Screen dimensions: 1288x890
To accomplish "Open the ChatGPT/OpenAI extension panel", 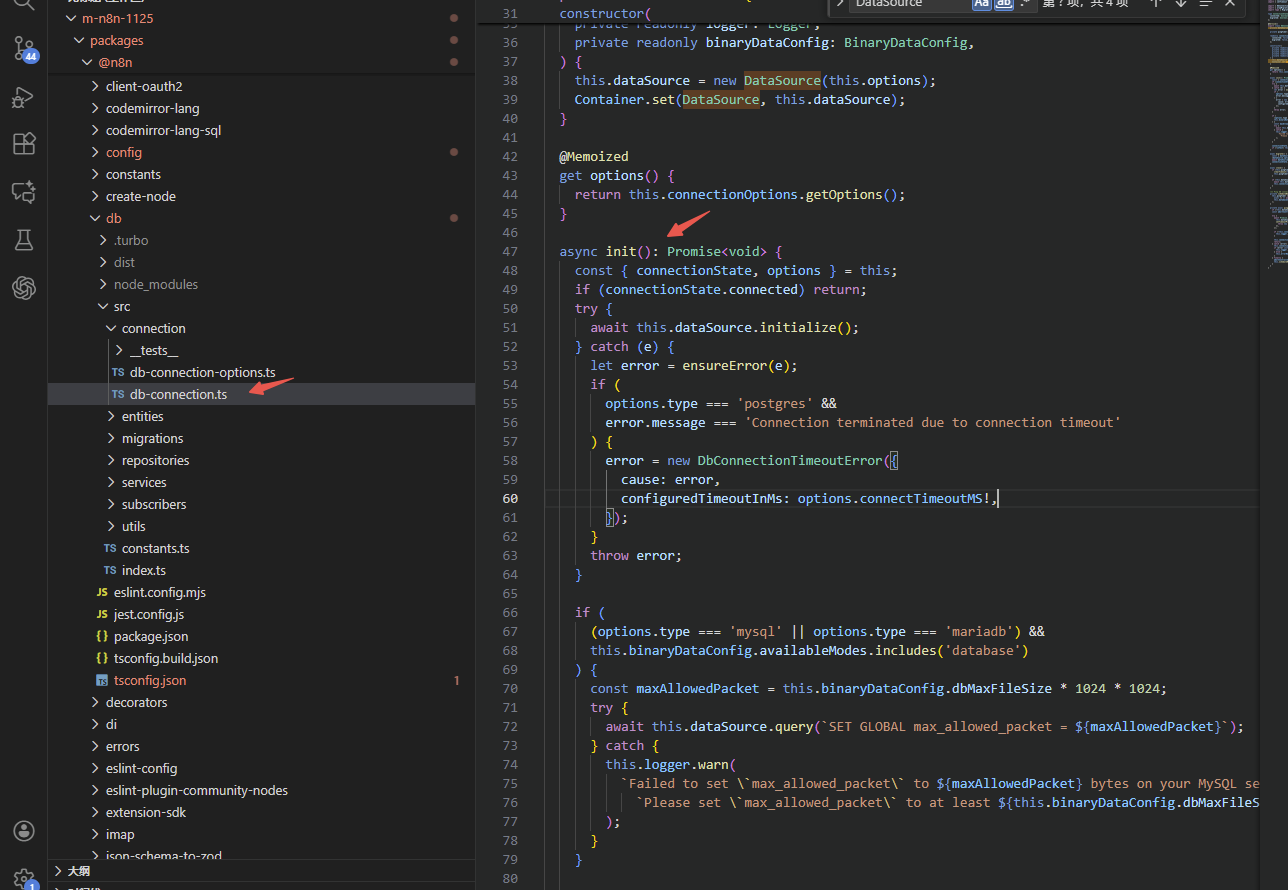I will coord(23,288).
